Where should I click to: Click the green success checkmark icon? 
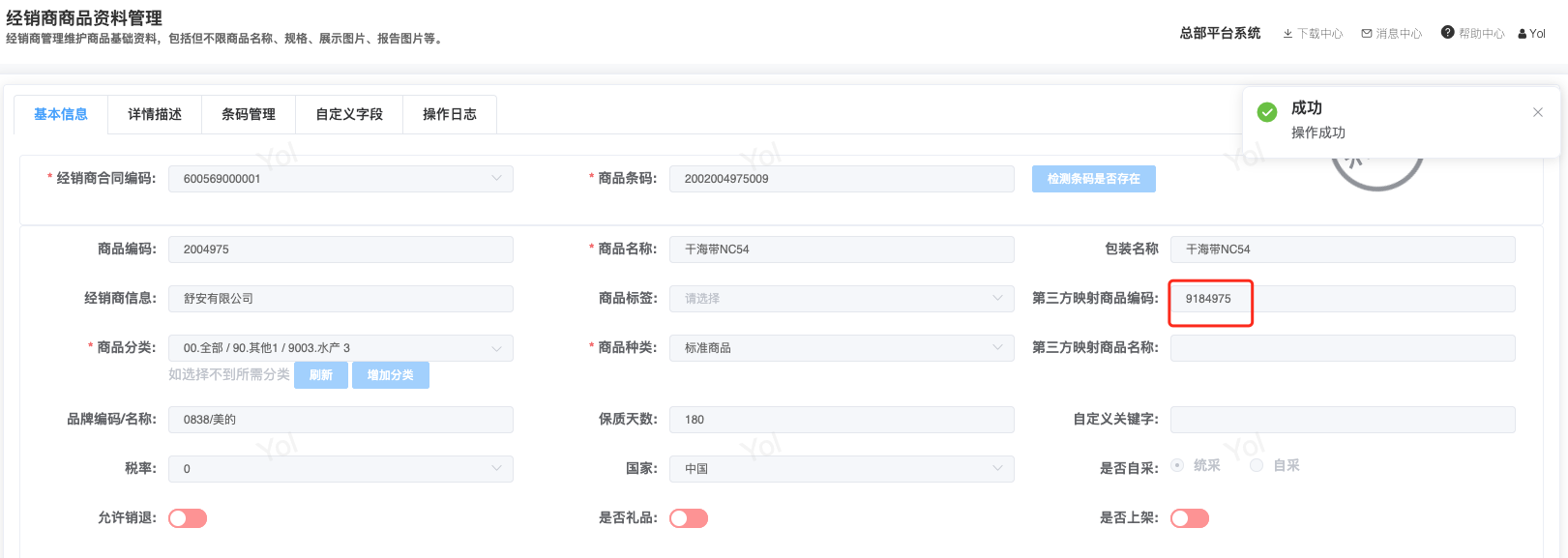click(1267, 112)
